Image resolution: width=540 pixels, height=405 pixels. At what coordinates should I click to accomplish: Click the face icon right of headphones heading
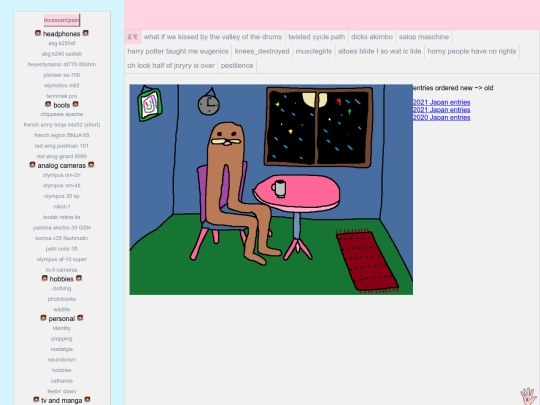click(85, 33)
